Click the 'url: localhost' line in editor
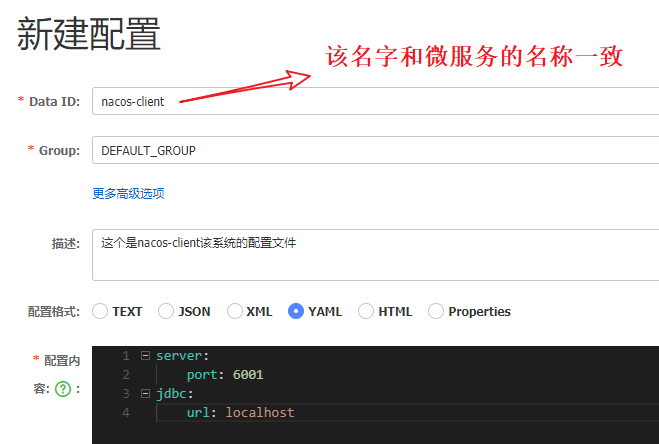Screen dimensions: 659x444 tap(240, 412)
